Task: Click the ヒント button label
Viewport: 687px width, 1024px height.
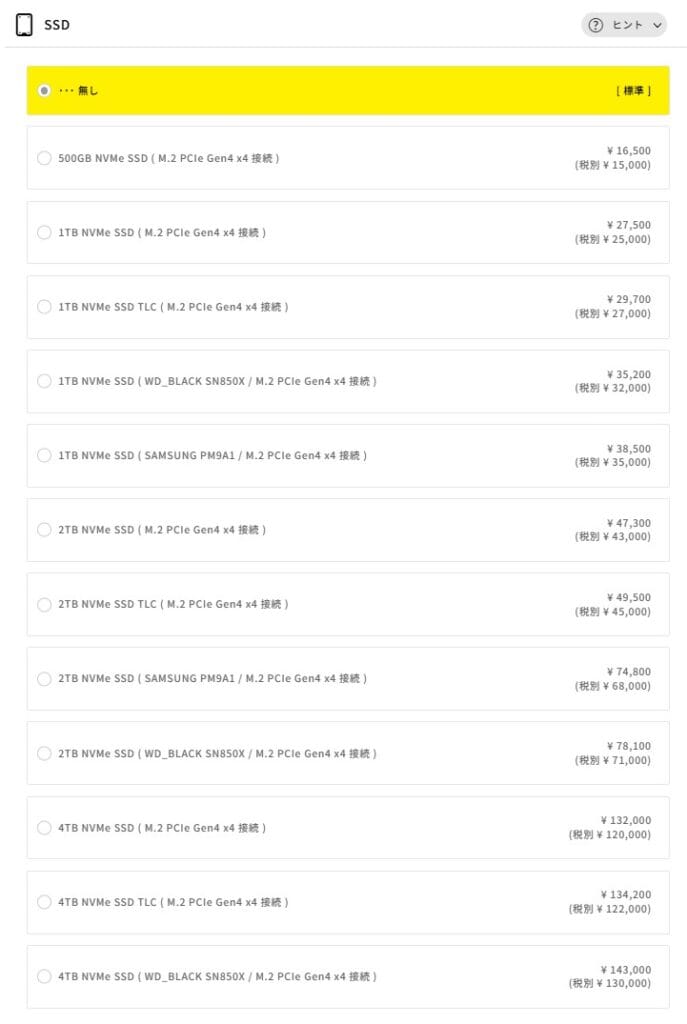Action: click(x=628, y=26)
